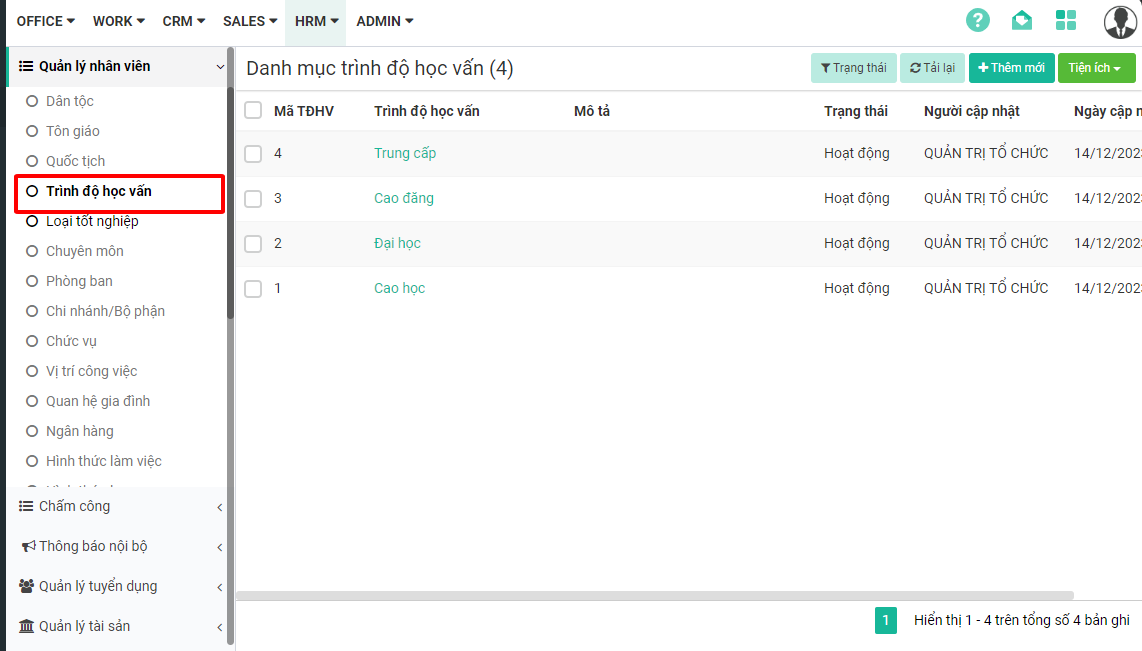Click the horizontal scrollbar under the table
Viewport: 1142px width, 651px height.
point(654,595)
